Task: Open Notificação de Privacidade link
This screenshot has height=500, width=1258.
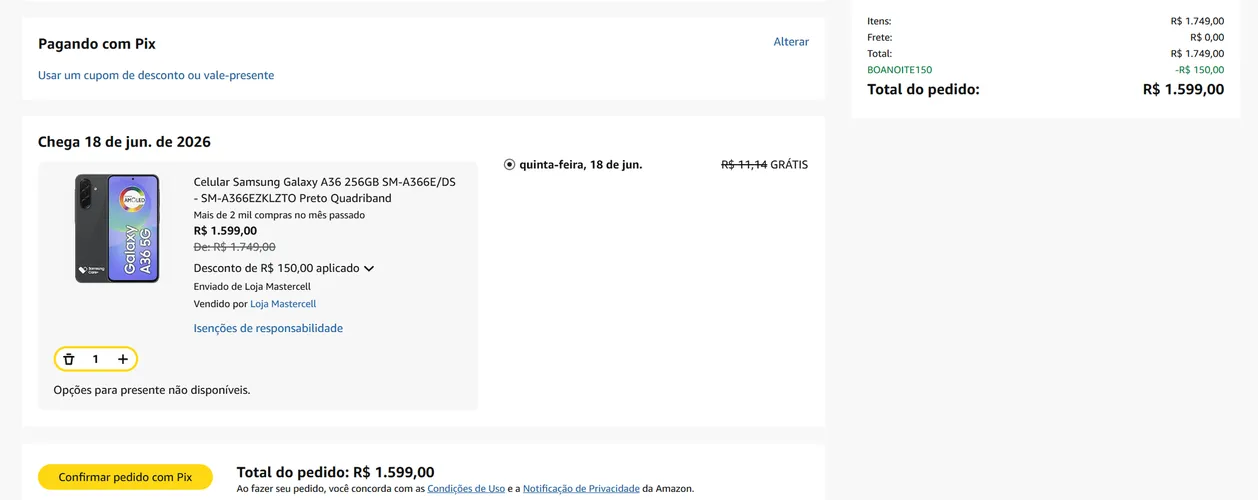Action: [581, 489]
